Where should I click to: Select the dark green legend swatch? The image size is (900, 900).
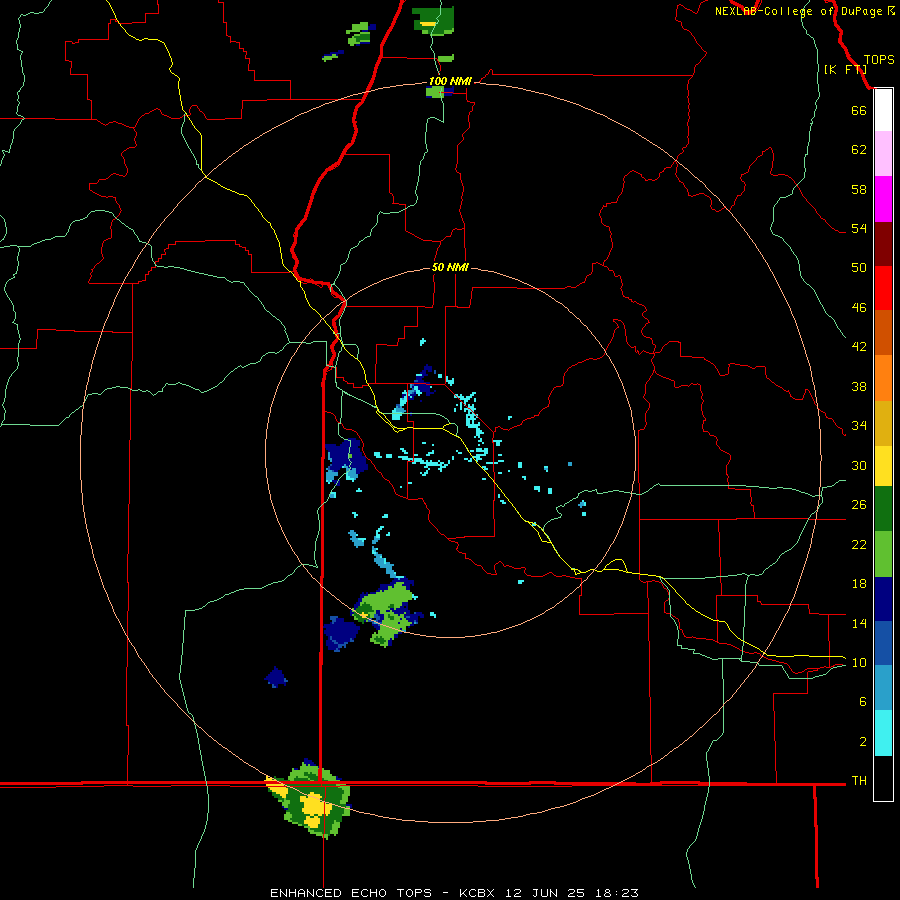pos(883,509)
